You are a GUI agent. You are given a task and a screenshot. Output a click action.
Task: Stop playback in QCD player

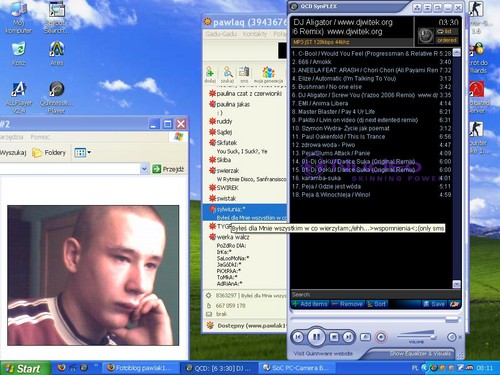click(x=334, y=337)
